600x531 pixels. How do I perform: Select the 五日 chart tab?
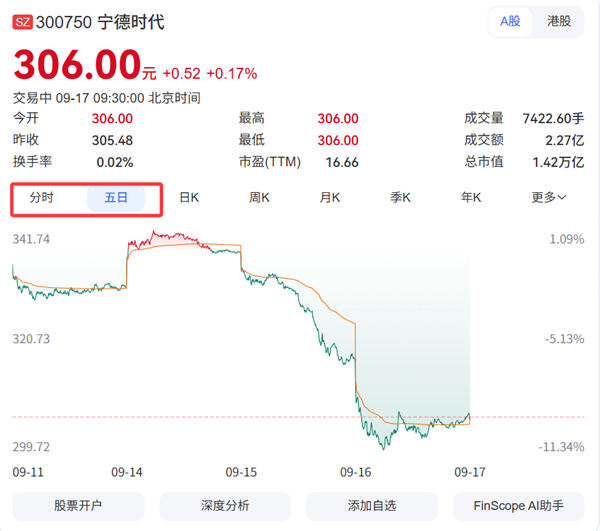coord(116,198)
